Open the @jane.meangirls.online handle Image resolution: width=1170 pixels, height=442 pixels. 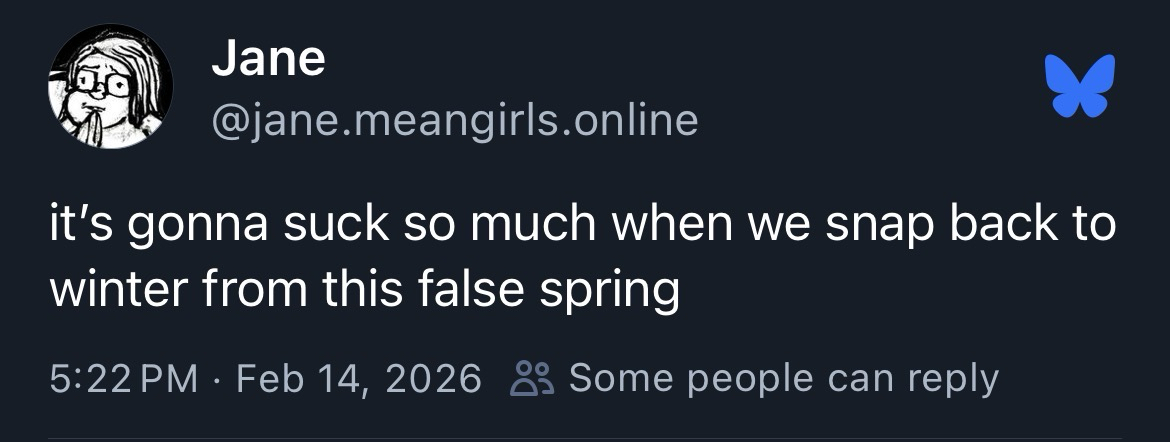pos(454,120)
